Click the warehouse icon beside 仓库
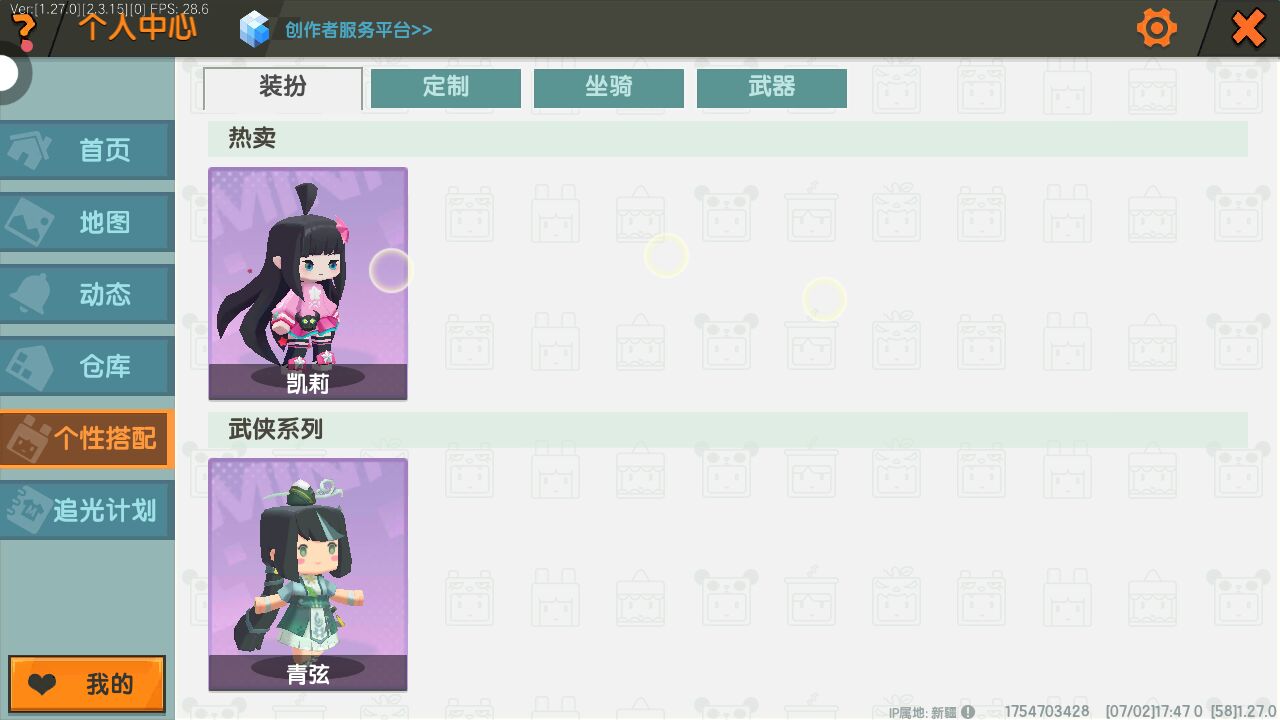The image size is (1280, 720). (30, 366)
